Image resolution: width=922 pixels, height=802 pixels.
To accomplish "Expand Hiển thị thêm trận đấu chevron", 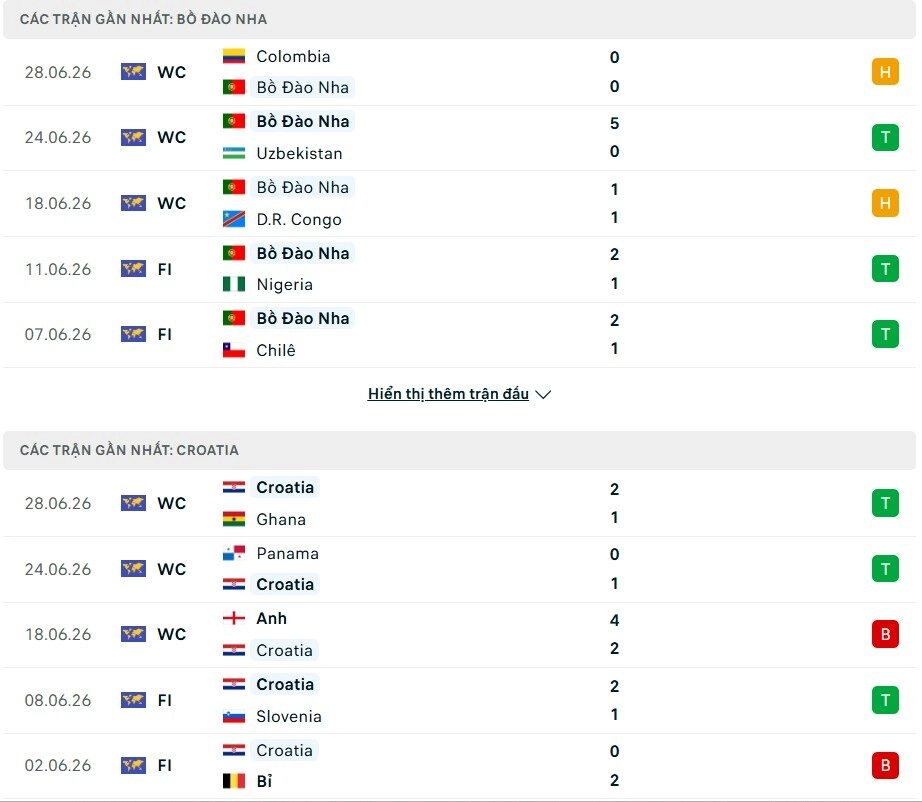I will tap(543, 394).
